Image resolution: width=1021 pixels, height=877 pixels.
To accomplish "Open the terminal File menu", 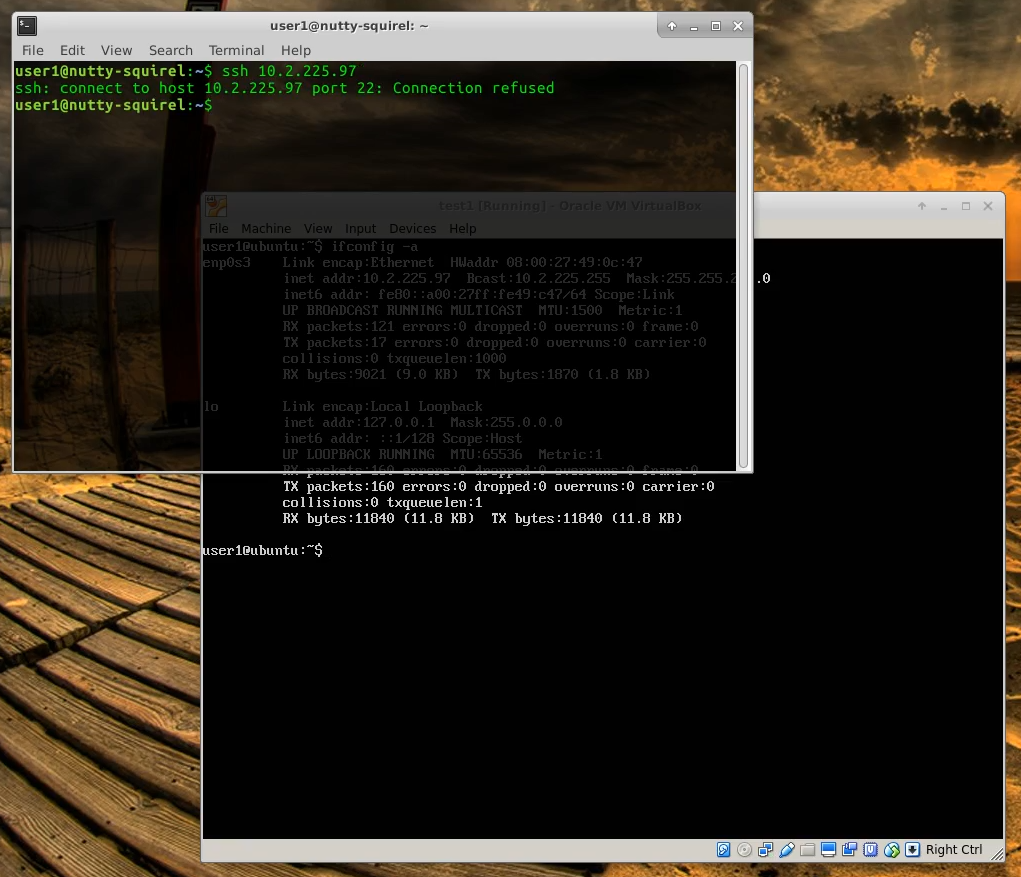I will click(33, 50).
